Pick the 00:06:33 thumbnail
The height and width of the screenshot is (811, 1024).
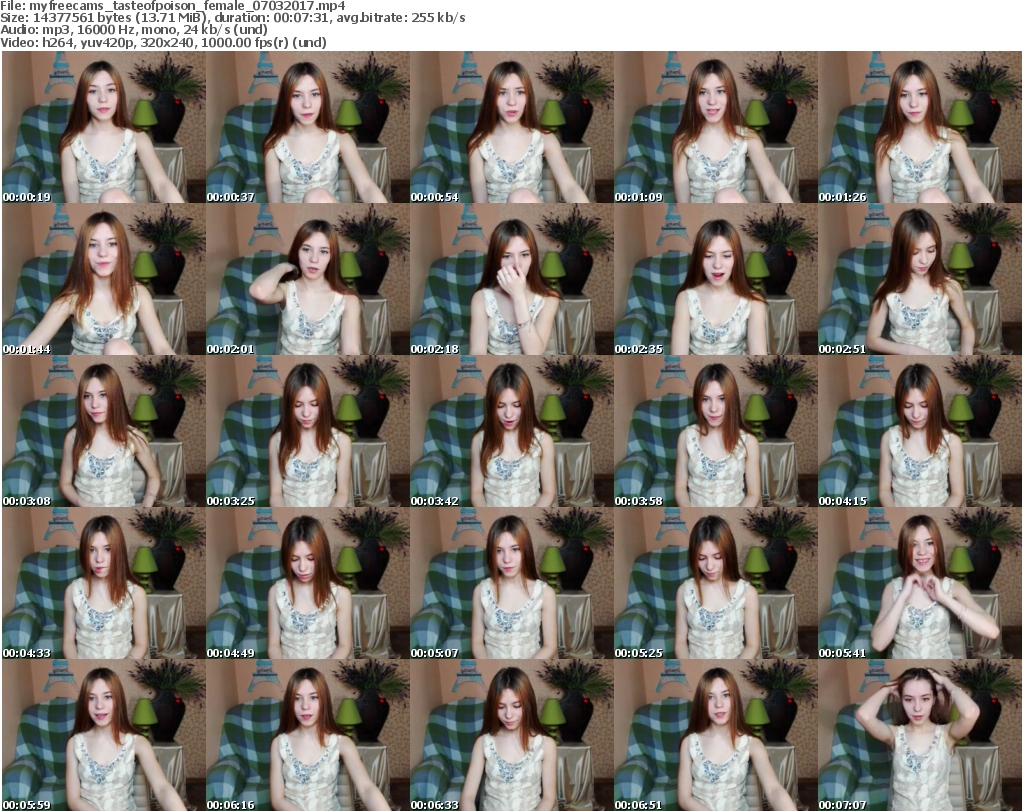pos(512,735)
